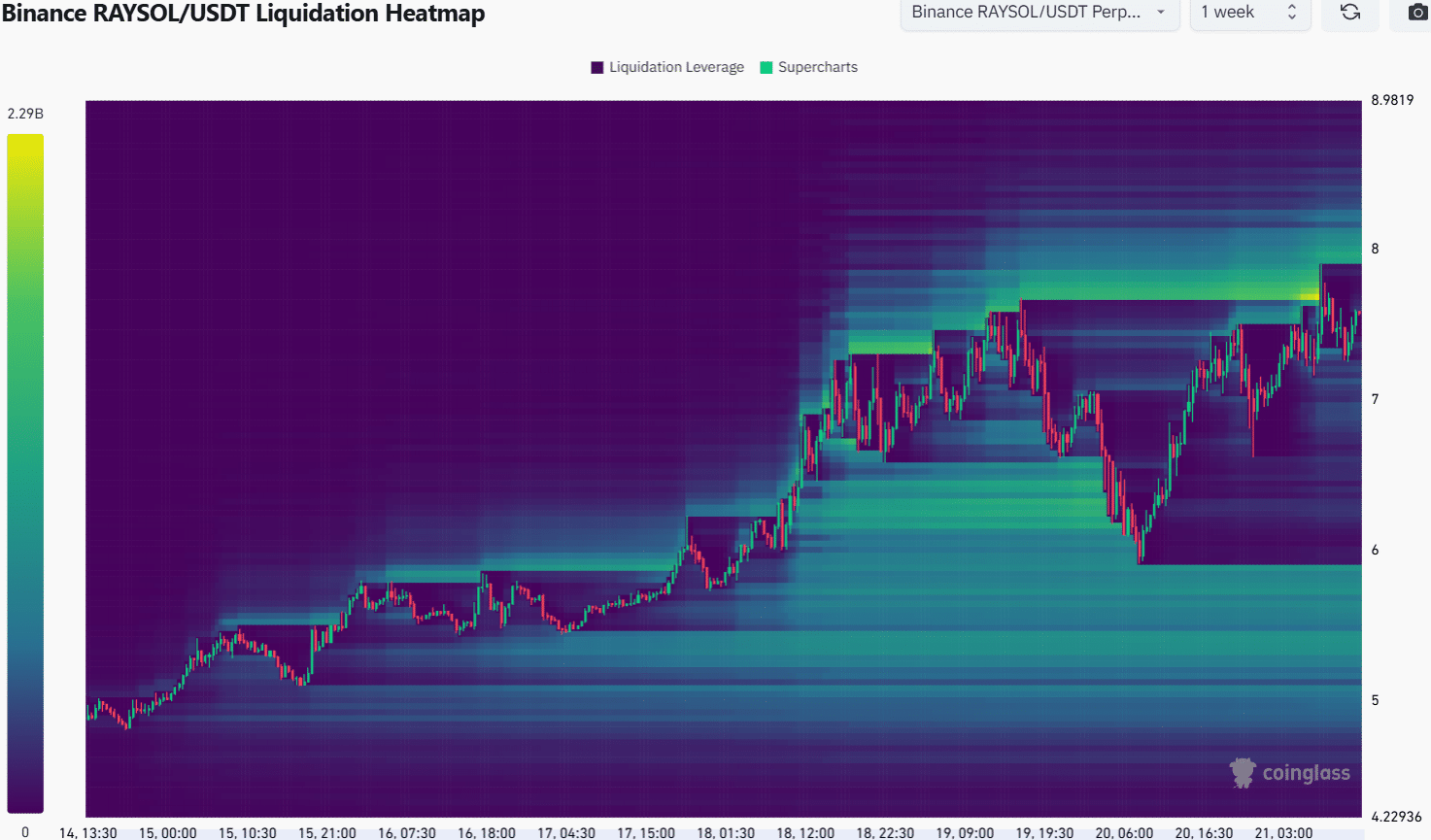Click the 4.22936 price axis label
This screenshot has width=1431, height=840.
(1396, 817)
